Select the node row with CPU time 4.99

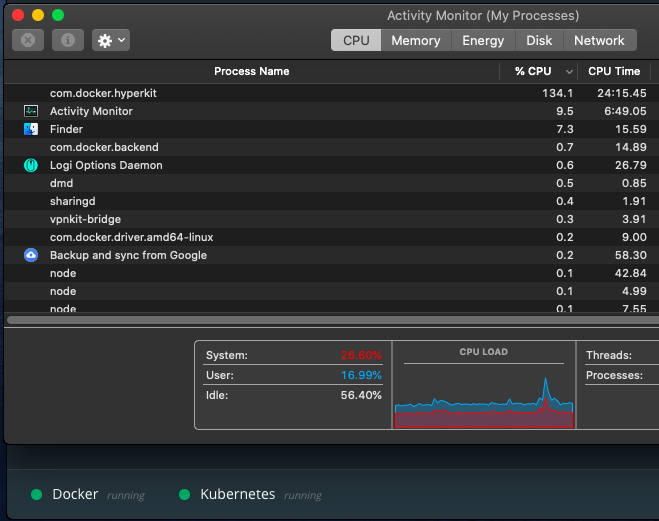(331, 291)
